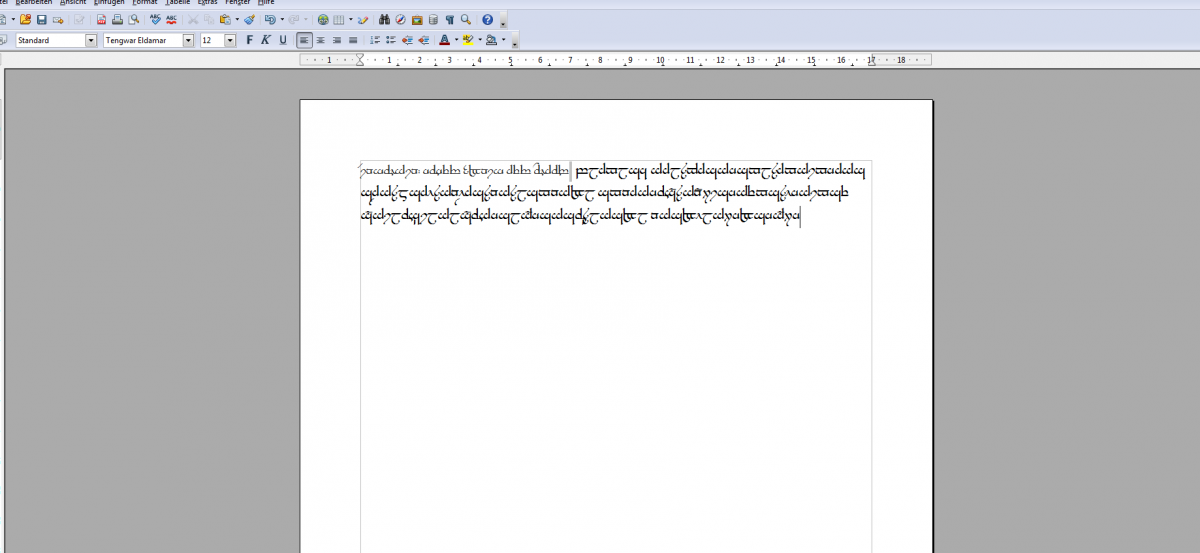The height and width of the screenshot is (553, 1200).
Task: Copy selection icon
Action: pos(209,19)
